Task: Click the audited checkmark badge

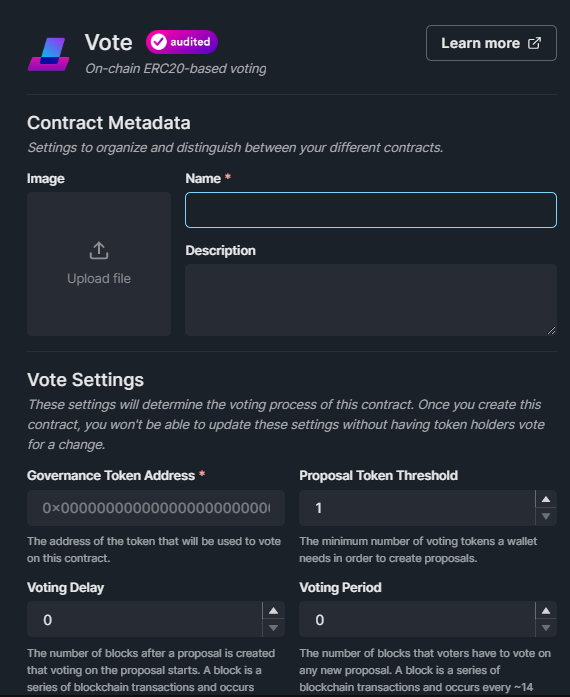Action: 182,42
